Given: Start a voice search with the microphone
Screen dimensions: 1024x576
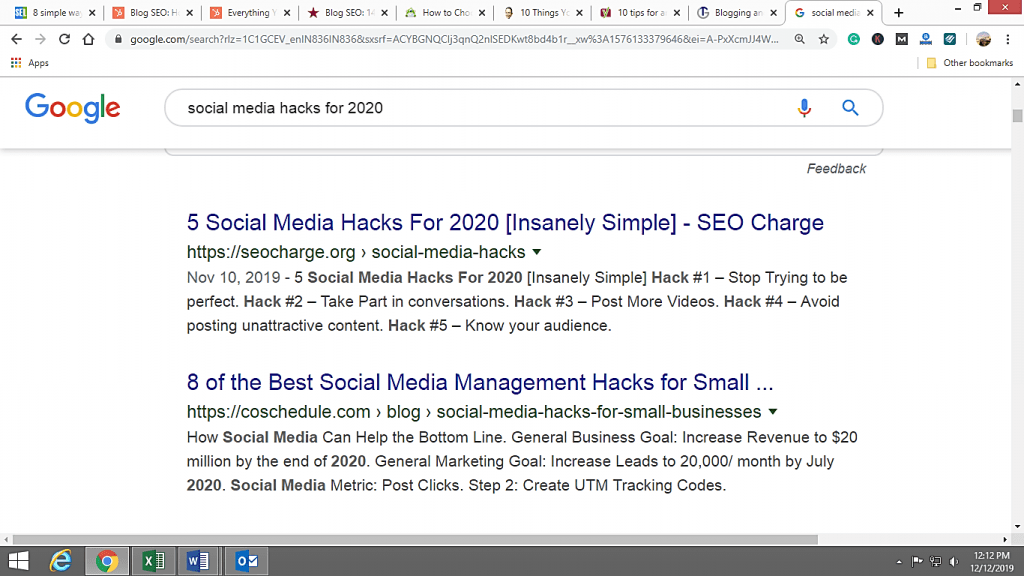Looking at the screenshot, I should point(805,108).
